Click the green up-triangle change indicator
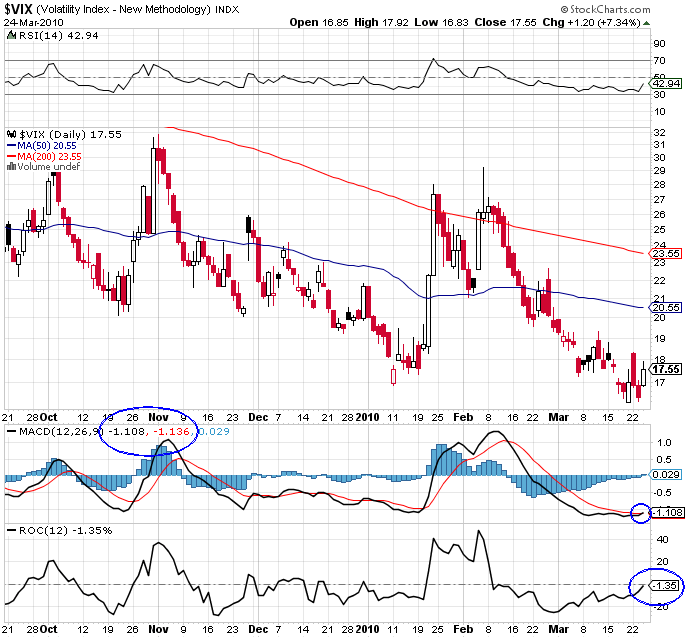Screen dimensions: 688x637 tap(646, 23)
